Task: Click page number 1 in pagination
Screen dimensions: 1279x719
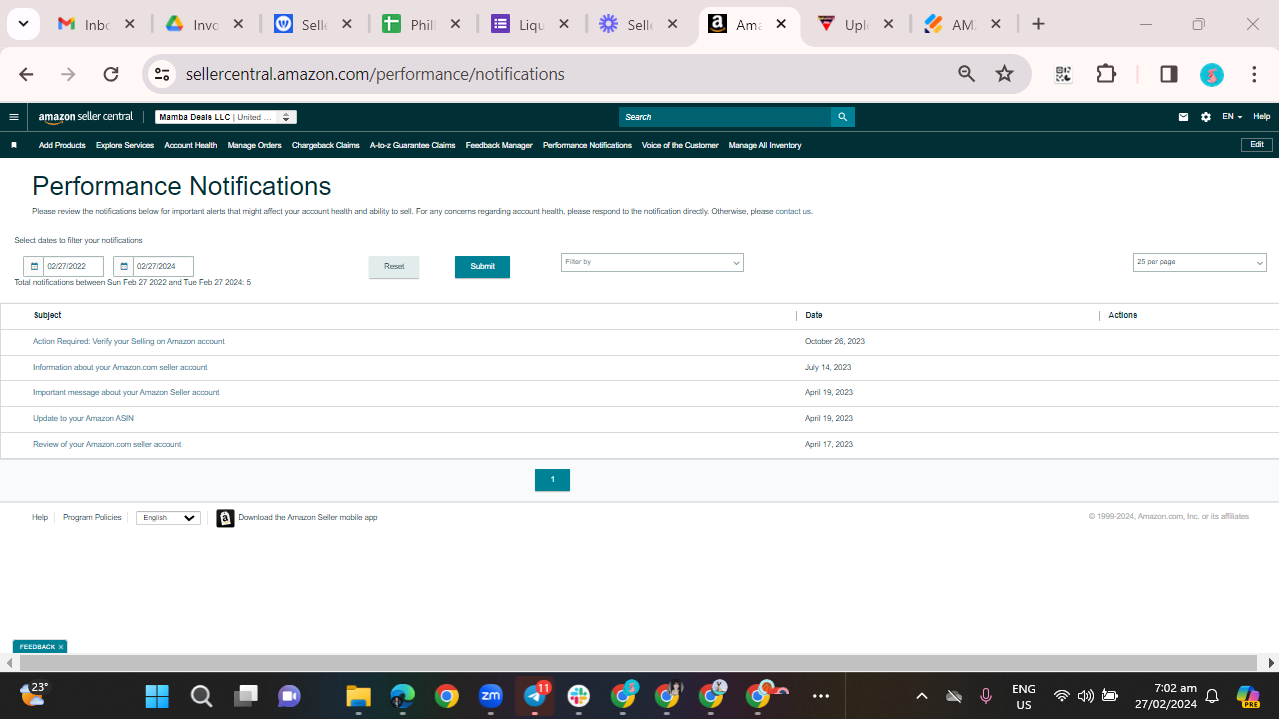Action: coord(552,480)
